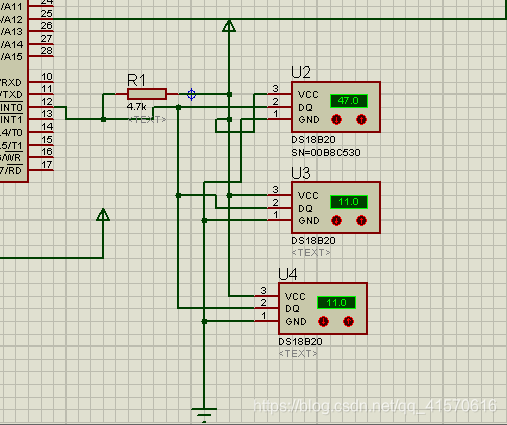
Task: Click the U4 temperature display 11.0
Action: (336, 303)
